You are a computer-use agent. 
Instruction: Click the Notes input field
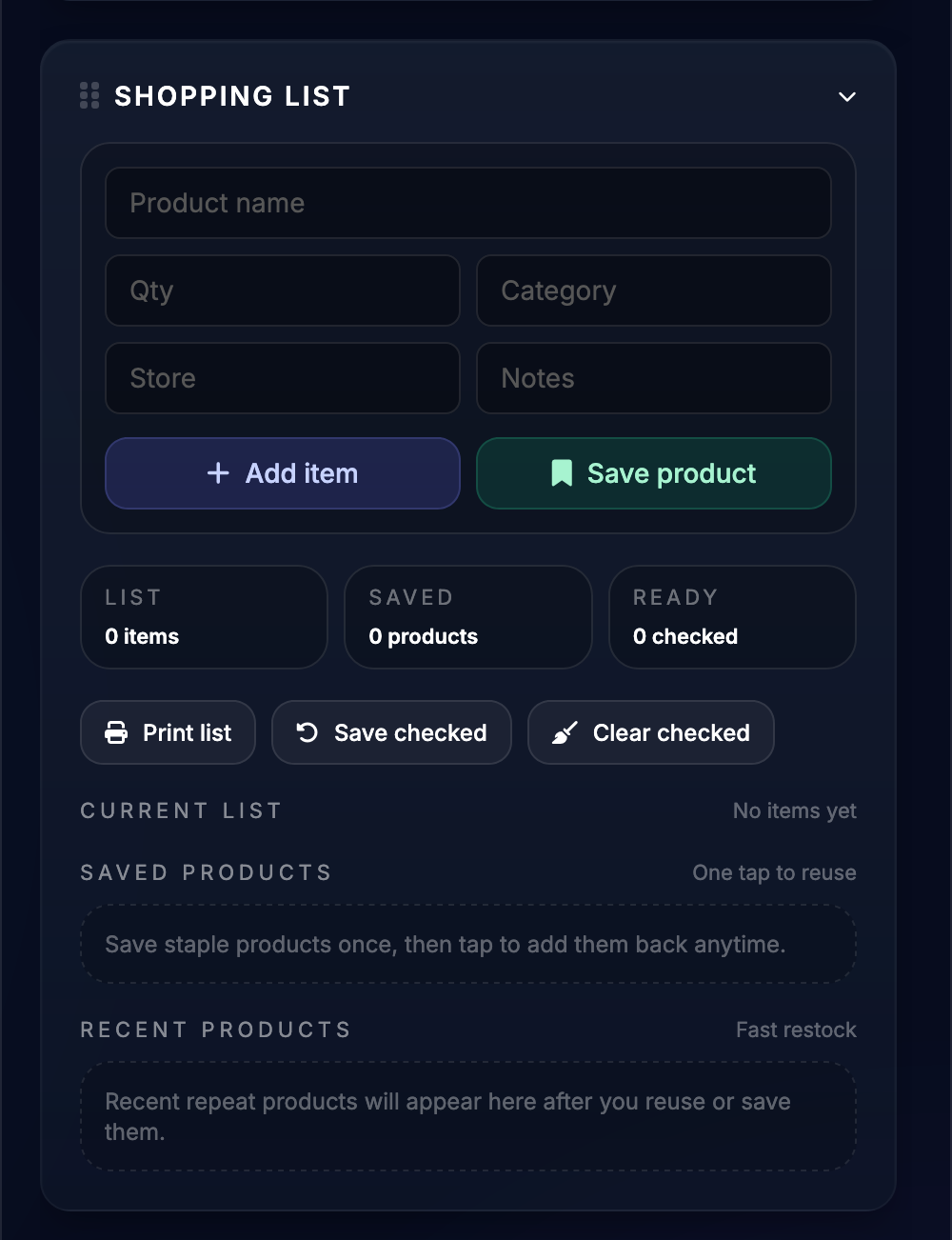653,378
